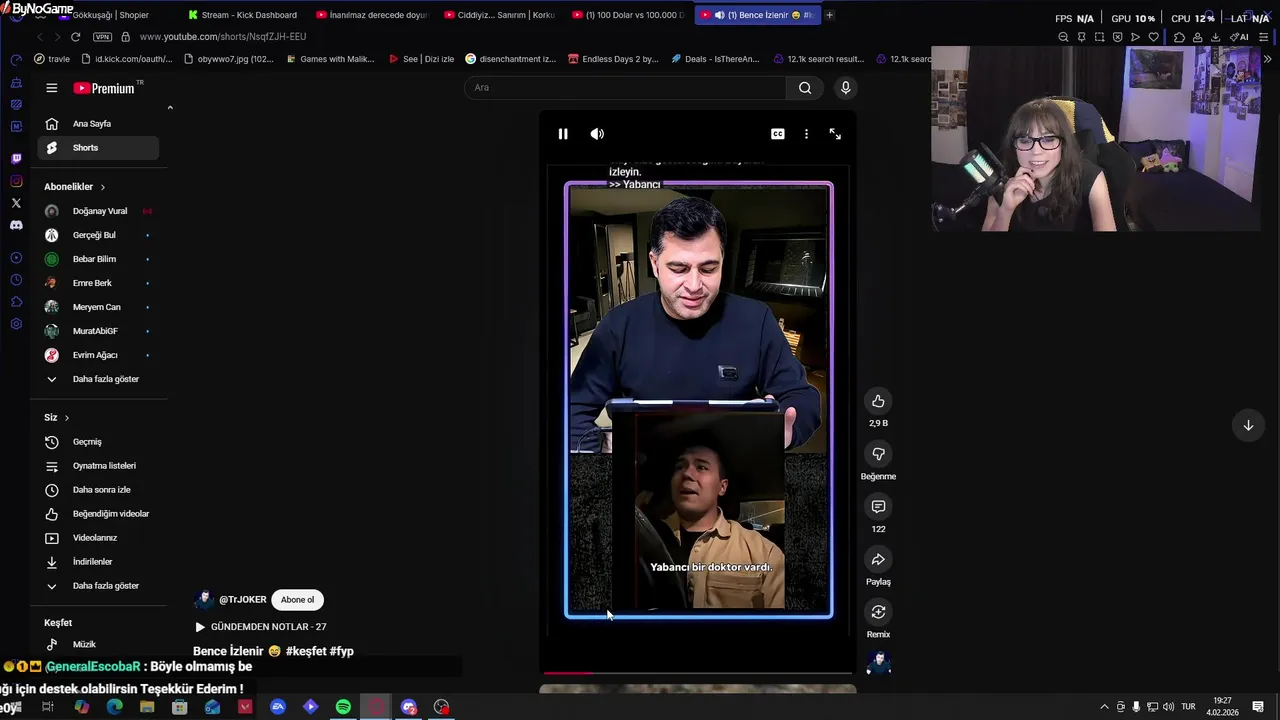Open Discord in browser sidebar
1280x720 pixels.
16,226
